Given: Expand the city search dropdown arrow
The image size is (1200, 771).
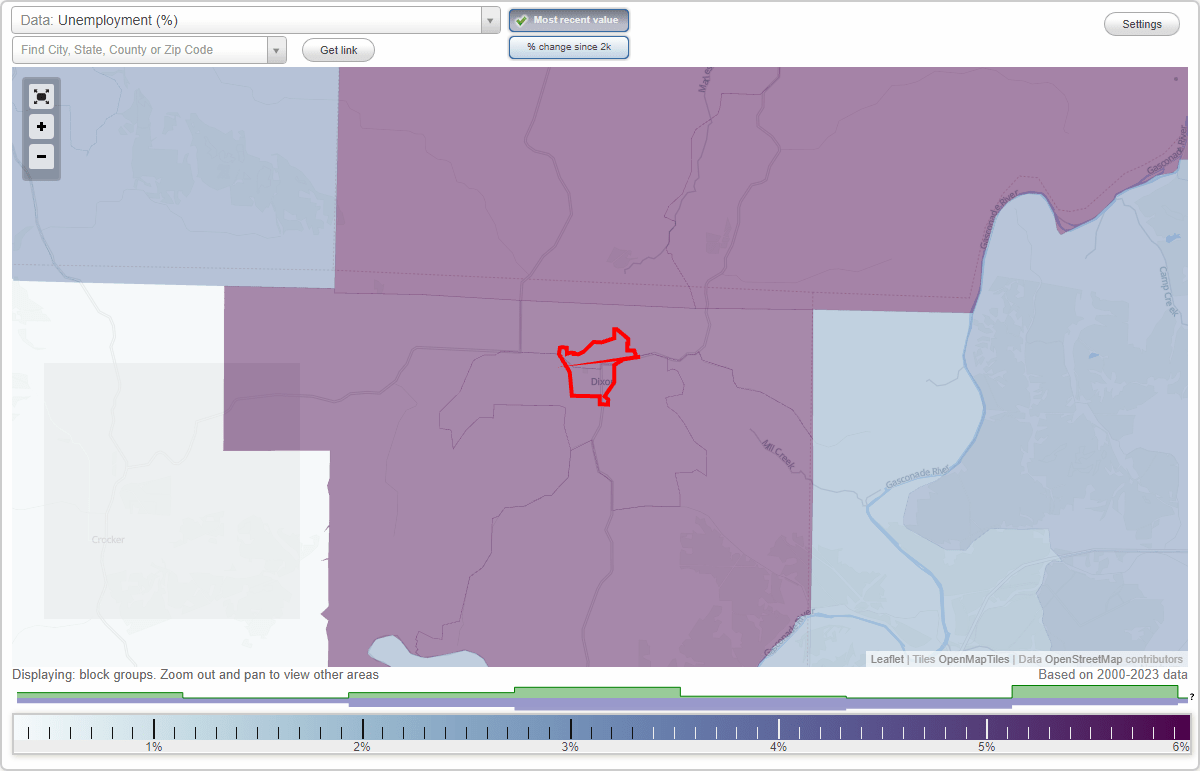Looking at the screenshot, I should coord(277,49).
